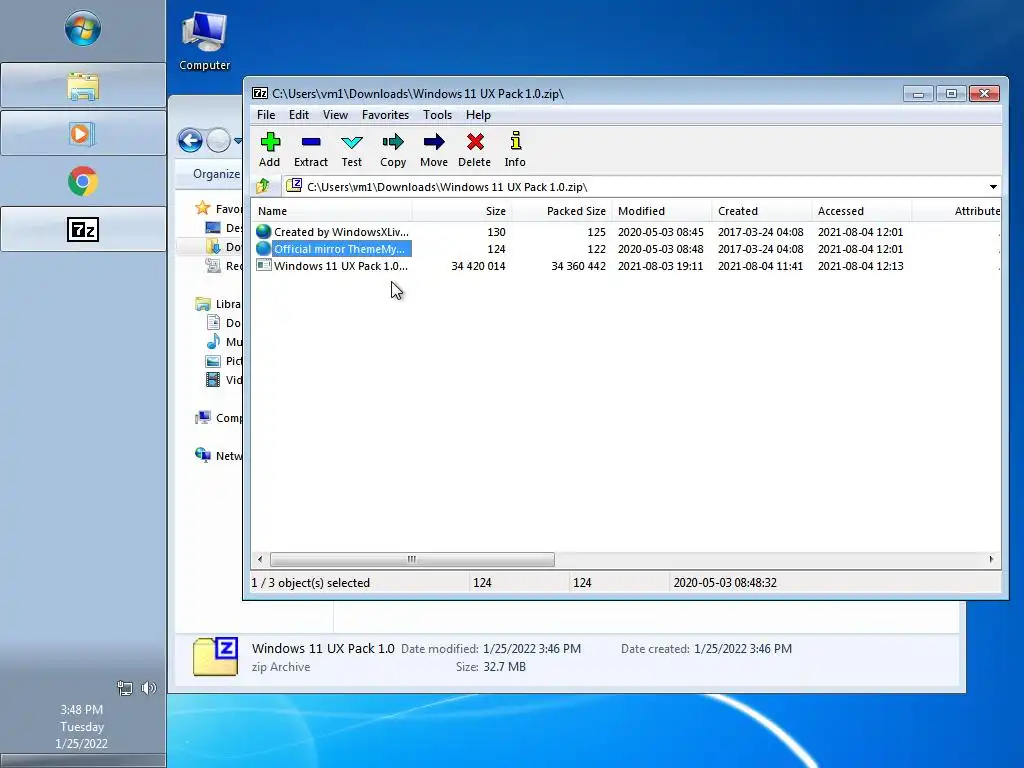1024x768 pixels.
Task: Click modified date '2021-08-03 19:11'
Action: click(660, 266)
